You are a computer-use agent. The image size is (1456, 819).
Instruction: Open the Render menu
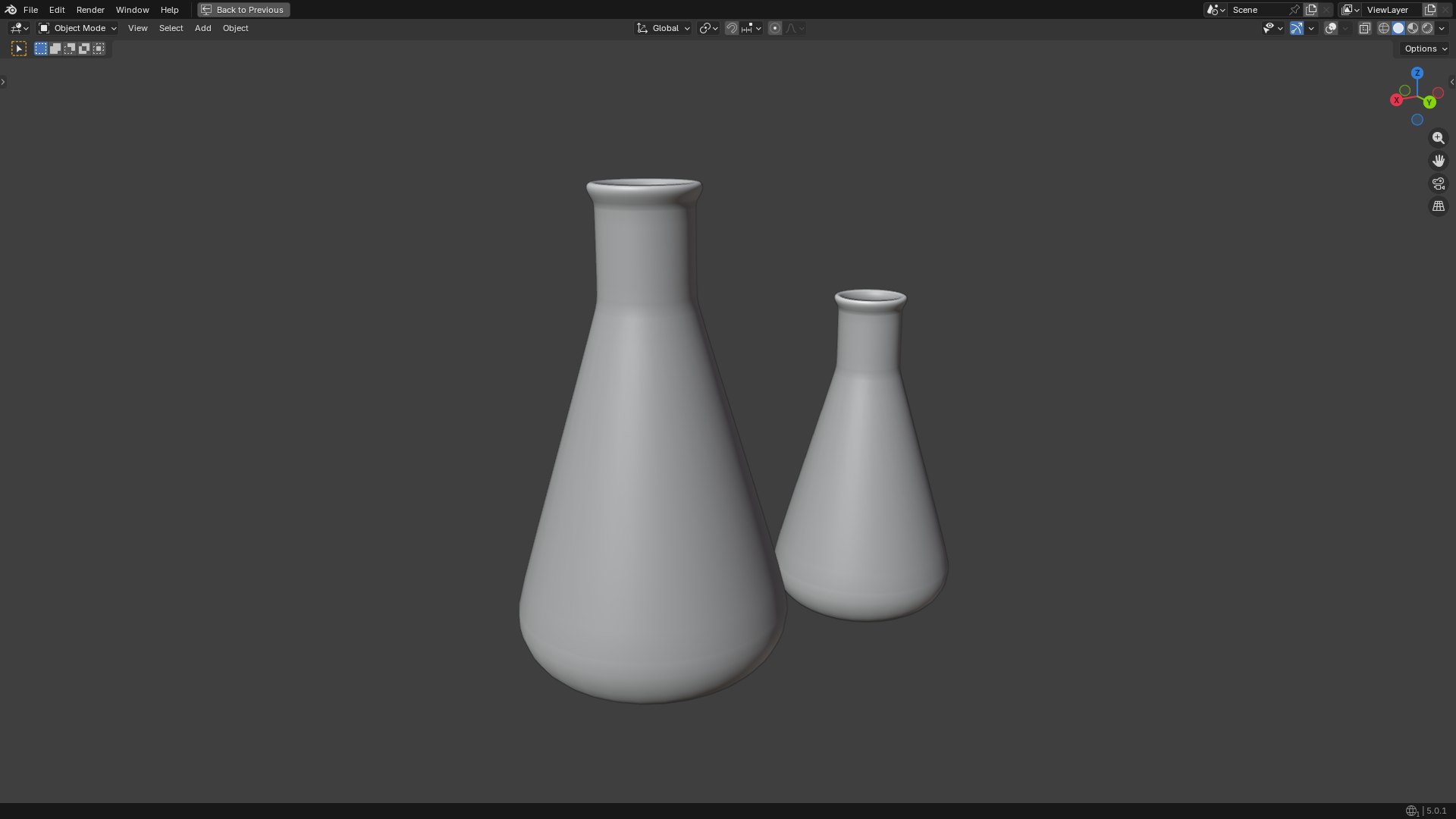click(x=90, y=10)
